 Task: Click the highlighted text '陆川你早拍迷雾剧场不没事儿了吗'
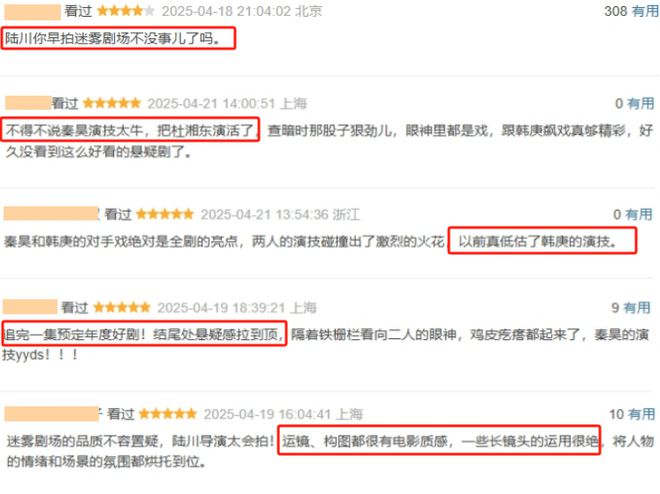113,39
